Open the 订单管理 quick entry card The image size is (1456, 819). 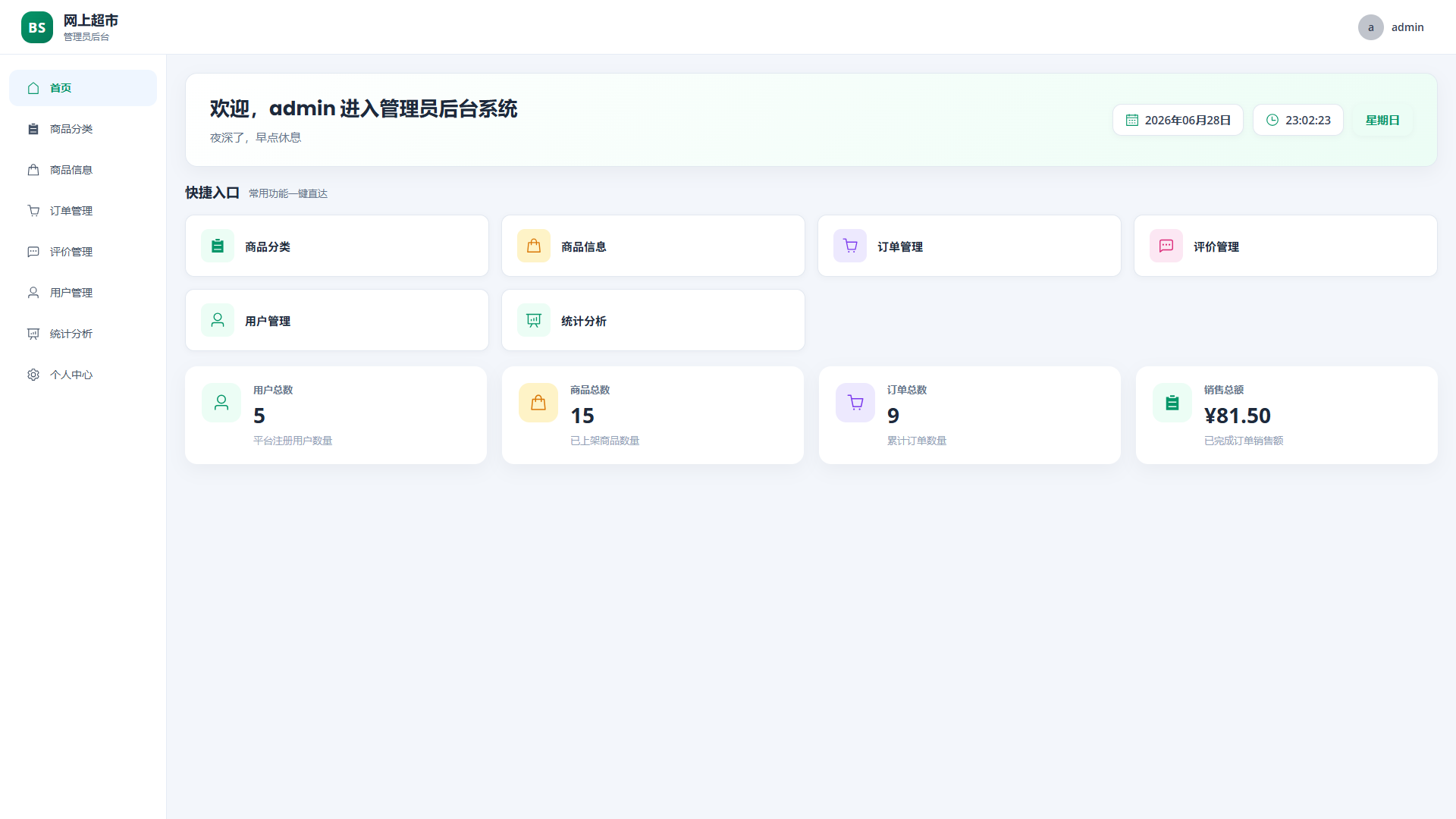969,246
